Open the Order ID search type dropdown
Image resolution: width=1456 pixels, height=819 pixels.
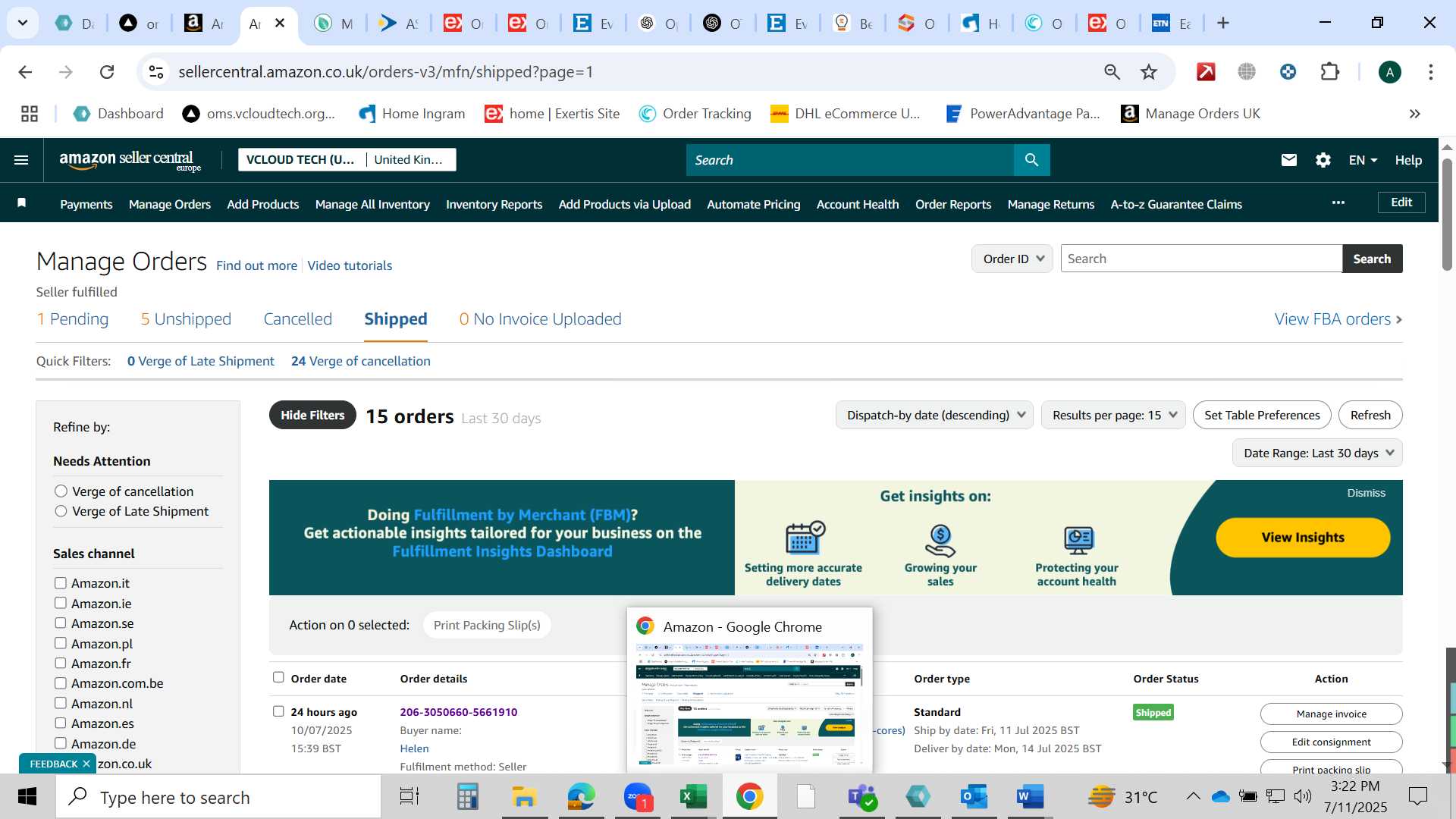coord(1012,259)
